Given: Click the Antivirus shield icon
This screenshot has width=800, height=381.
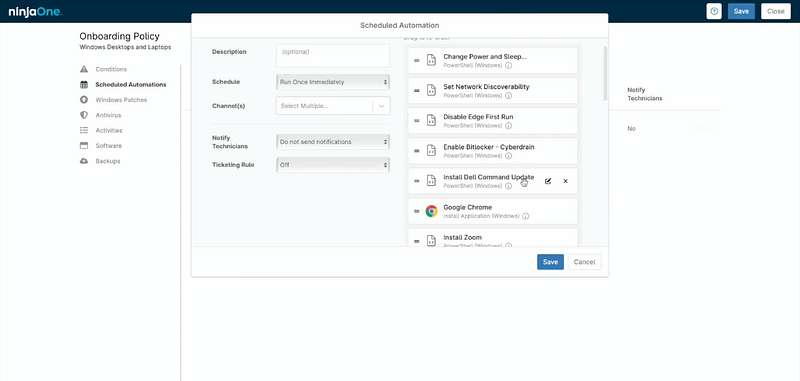Looking at the screenshot, I should pyautogui.click(x=84, y=115).
